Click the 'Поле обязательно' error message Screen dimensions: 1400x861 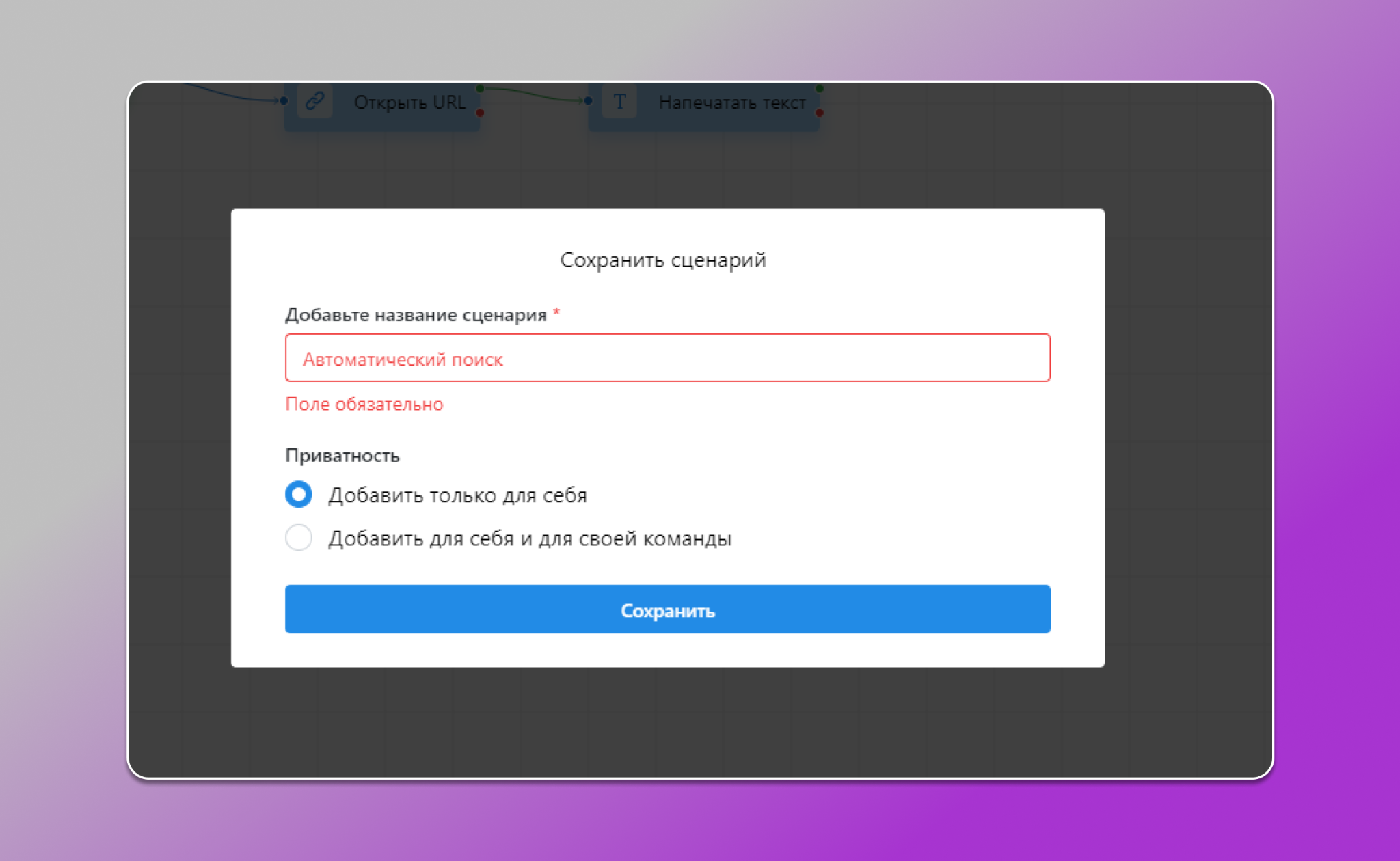[364, 405]
